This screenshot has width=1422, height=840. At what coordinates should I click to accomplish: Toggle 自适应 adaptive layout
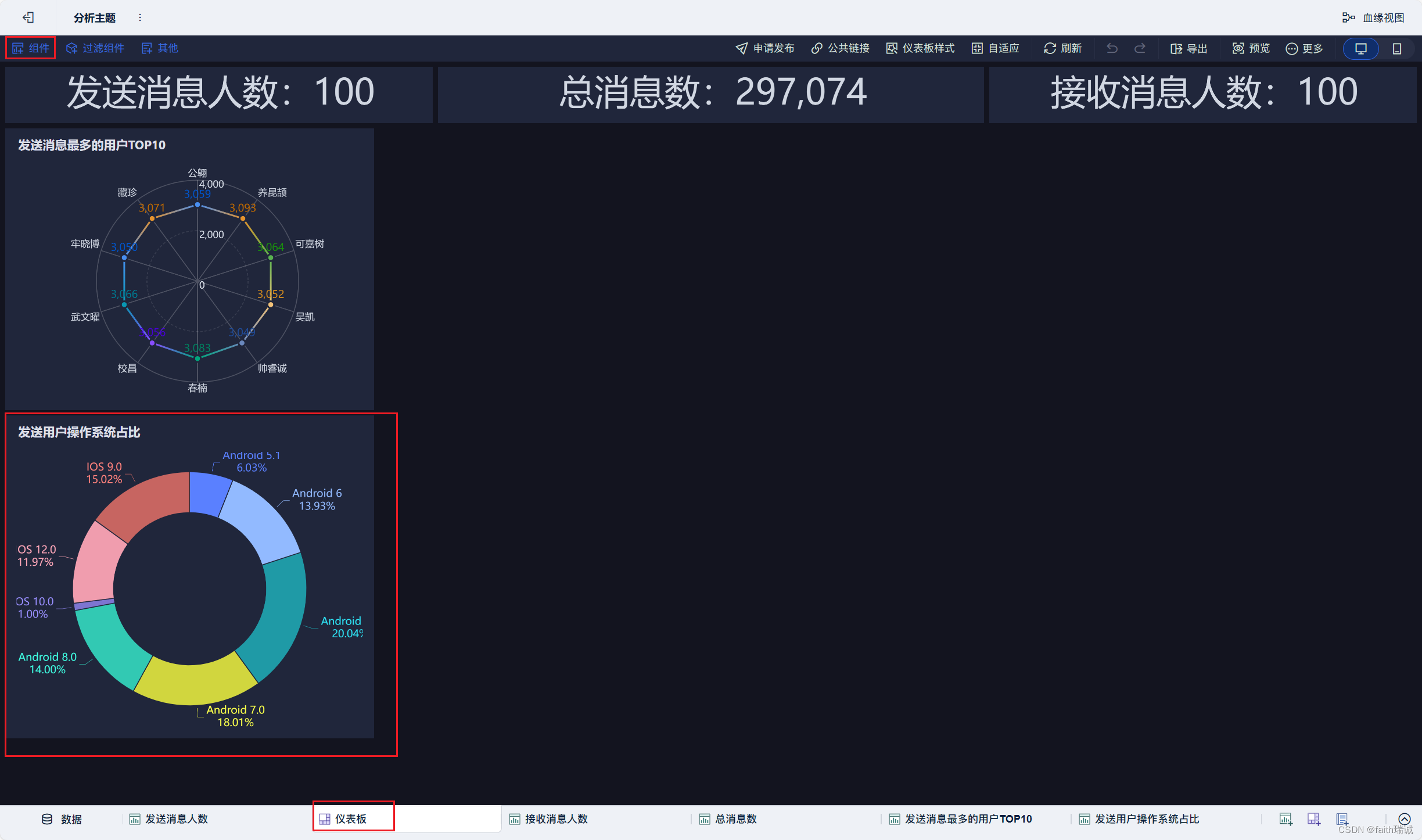click(x=995, y=48)
